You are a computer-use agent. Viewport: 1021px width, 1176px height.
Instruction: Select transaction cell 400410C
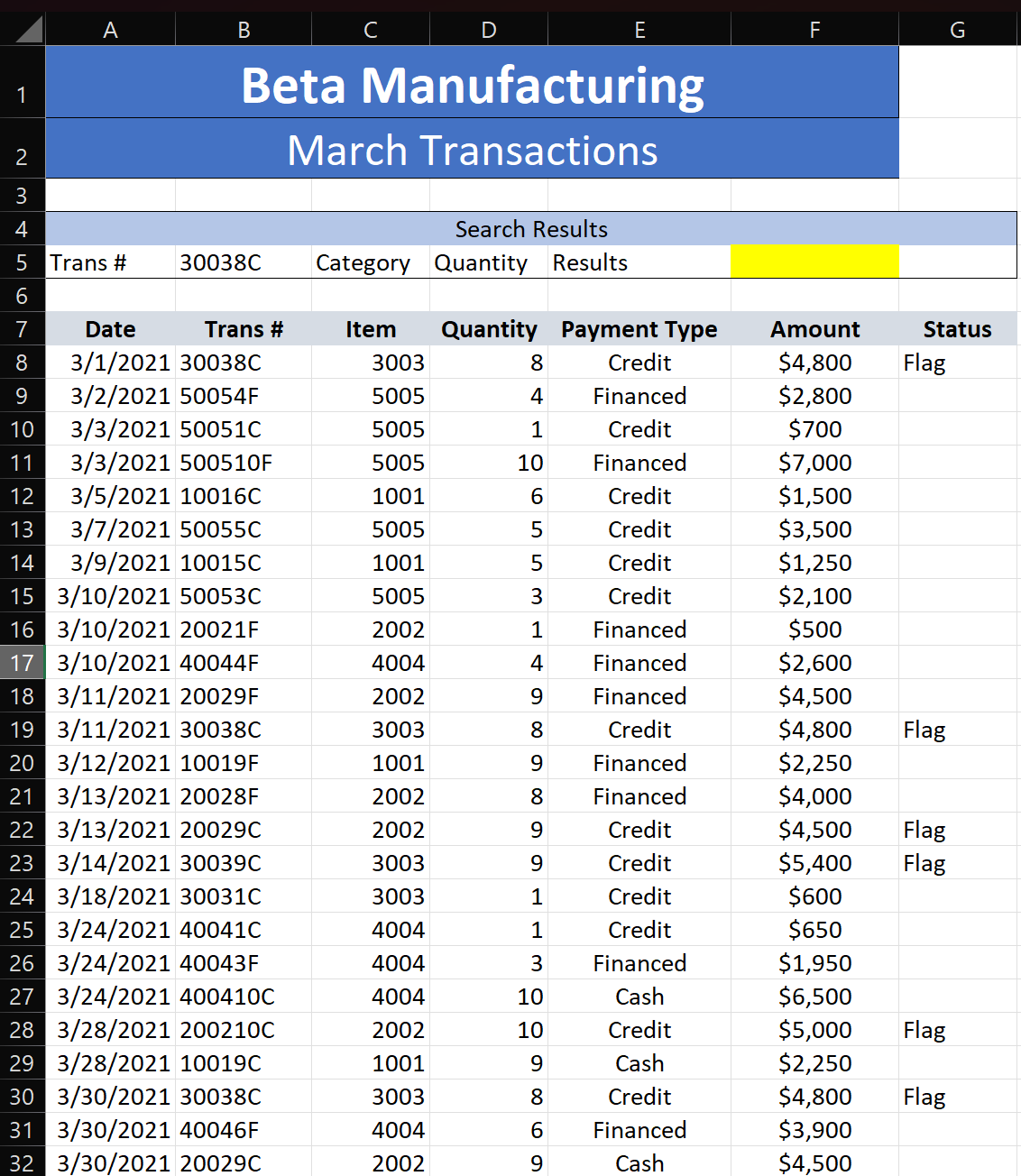244,997
